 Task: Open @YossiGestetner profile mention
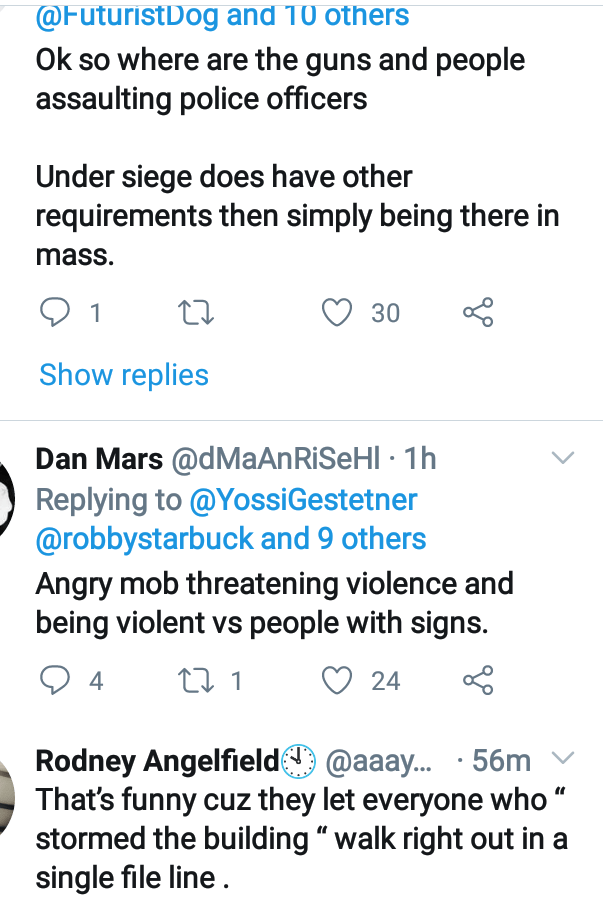[x=303, y=499]
